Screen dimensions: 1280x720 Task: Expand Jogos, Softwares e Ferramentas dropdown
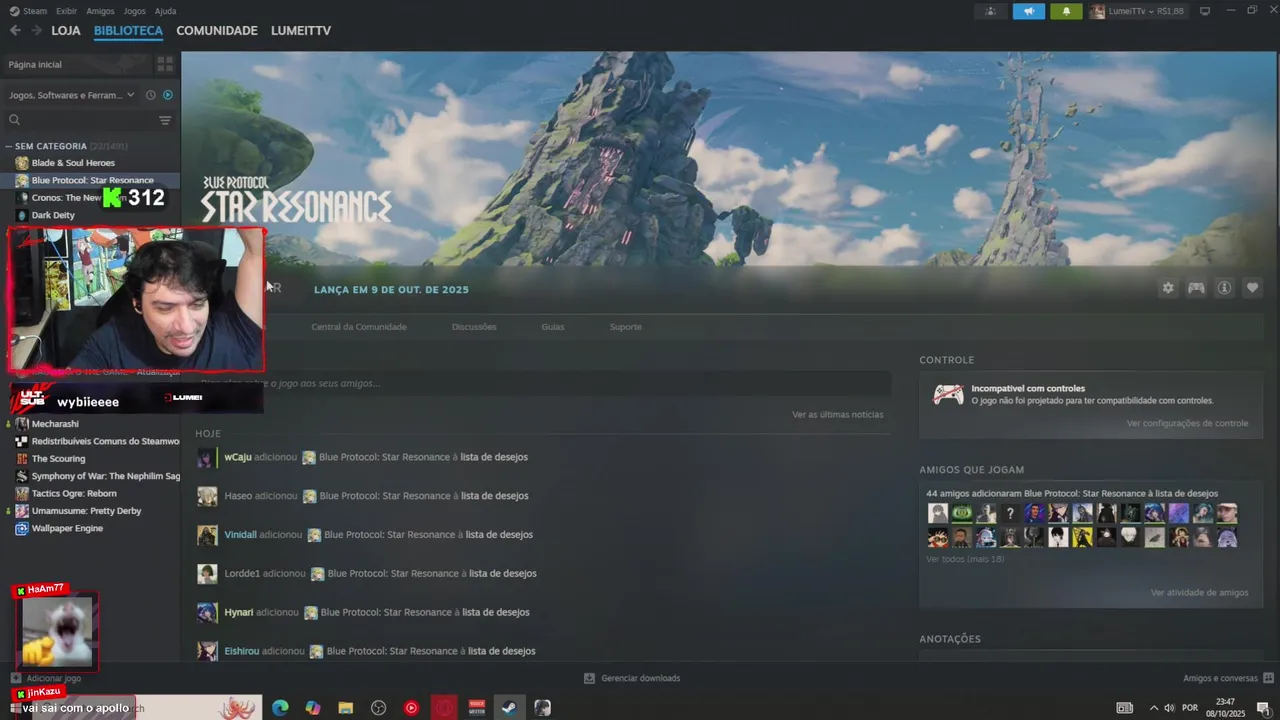pyautogui.click(x=72, y=95)
